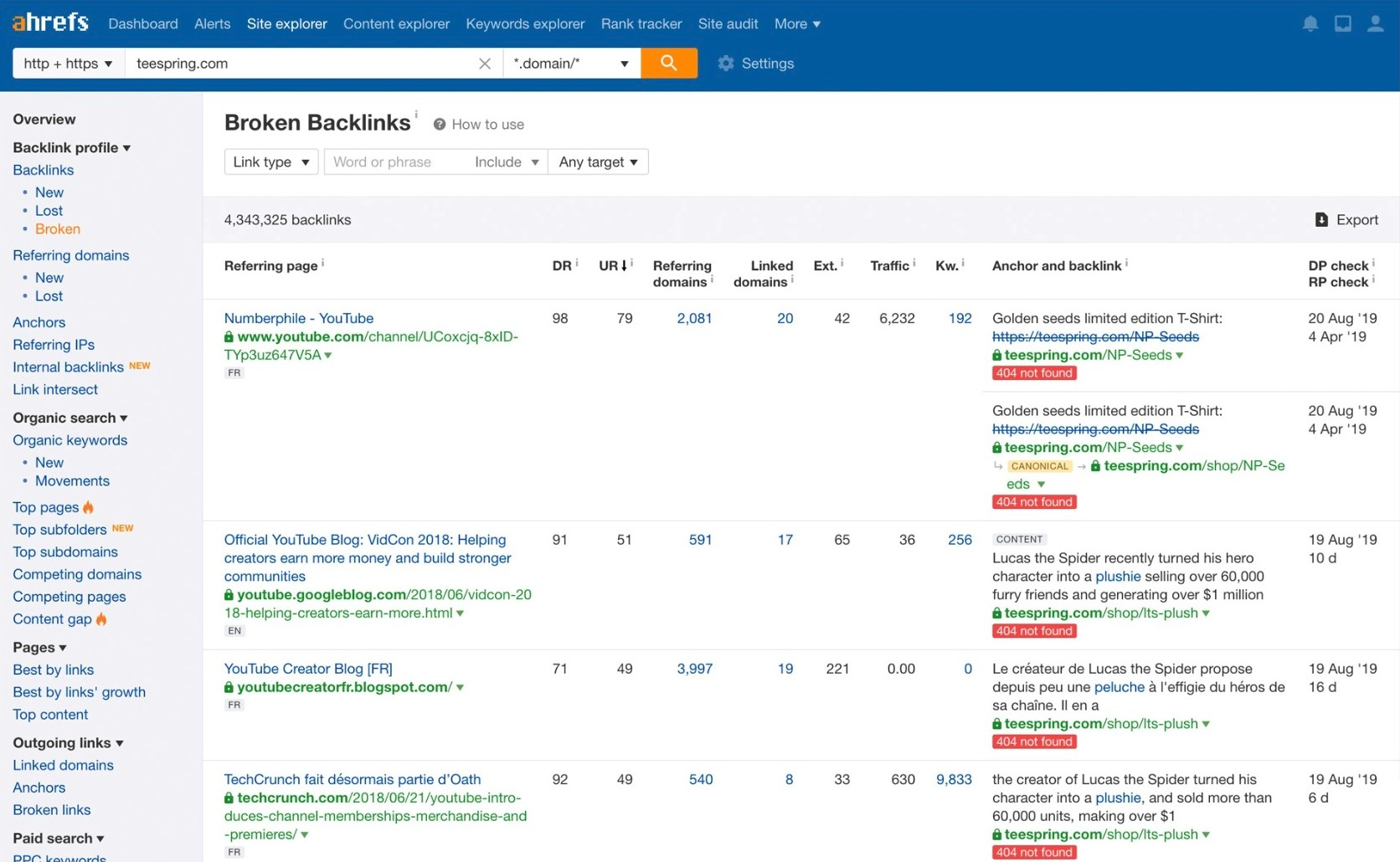Click the lock icon before www.youtube.com URL
Screen dimensions: 1400x862
229,336
